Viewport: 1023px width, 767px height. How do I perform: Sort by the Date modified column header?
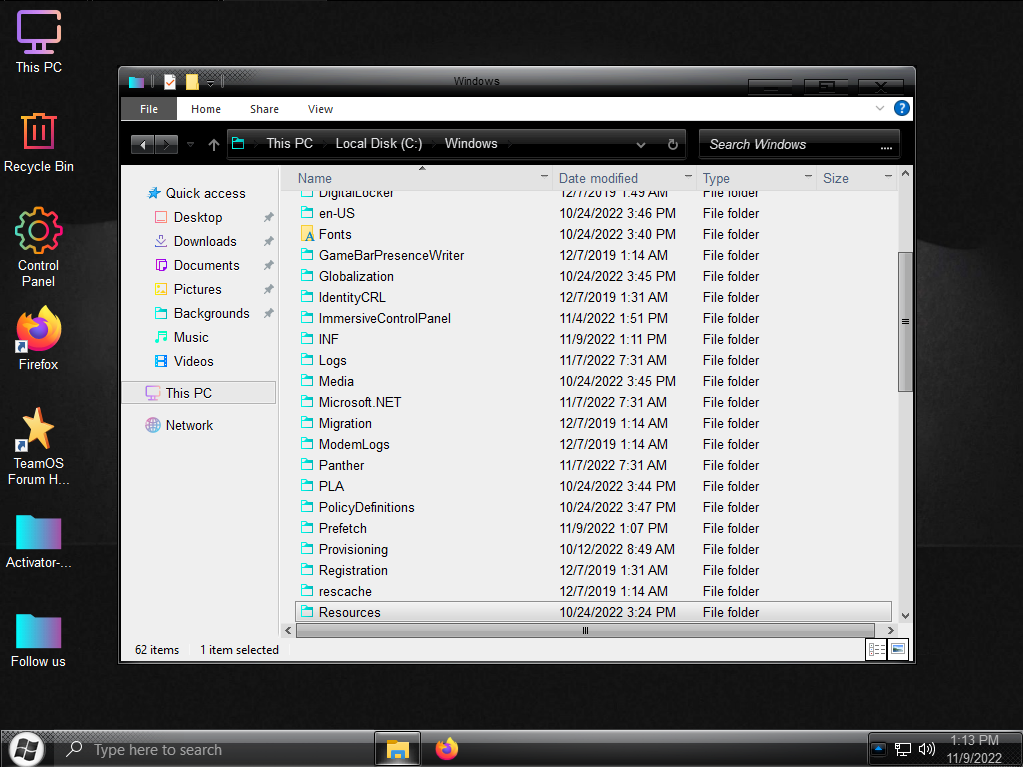click(x=598, y=178)
